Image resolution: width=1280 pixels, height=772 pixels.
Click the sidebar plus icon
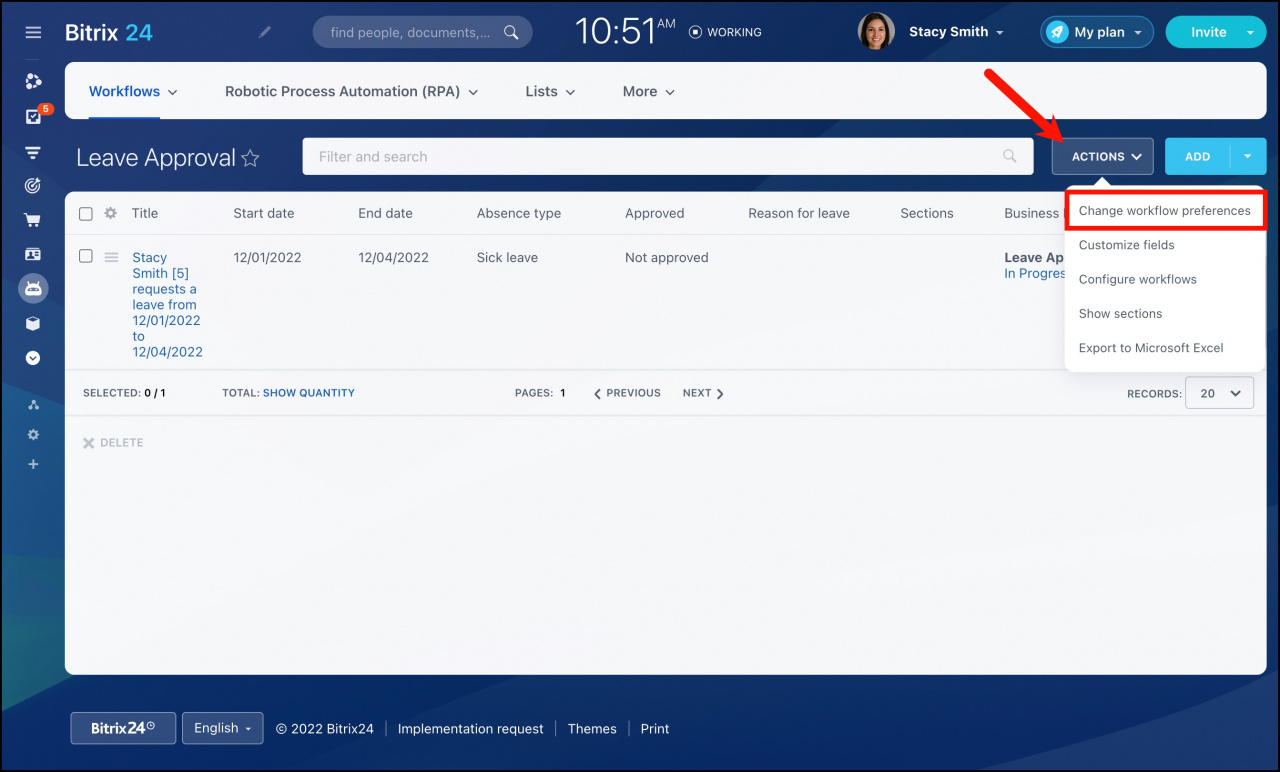33,464
